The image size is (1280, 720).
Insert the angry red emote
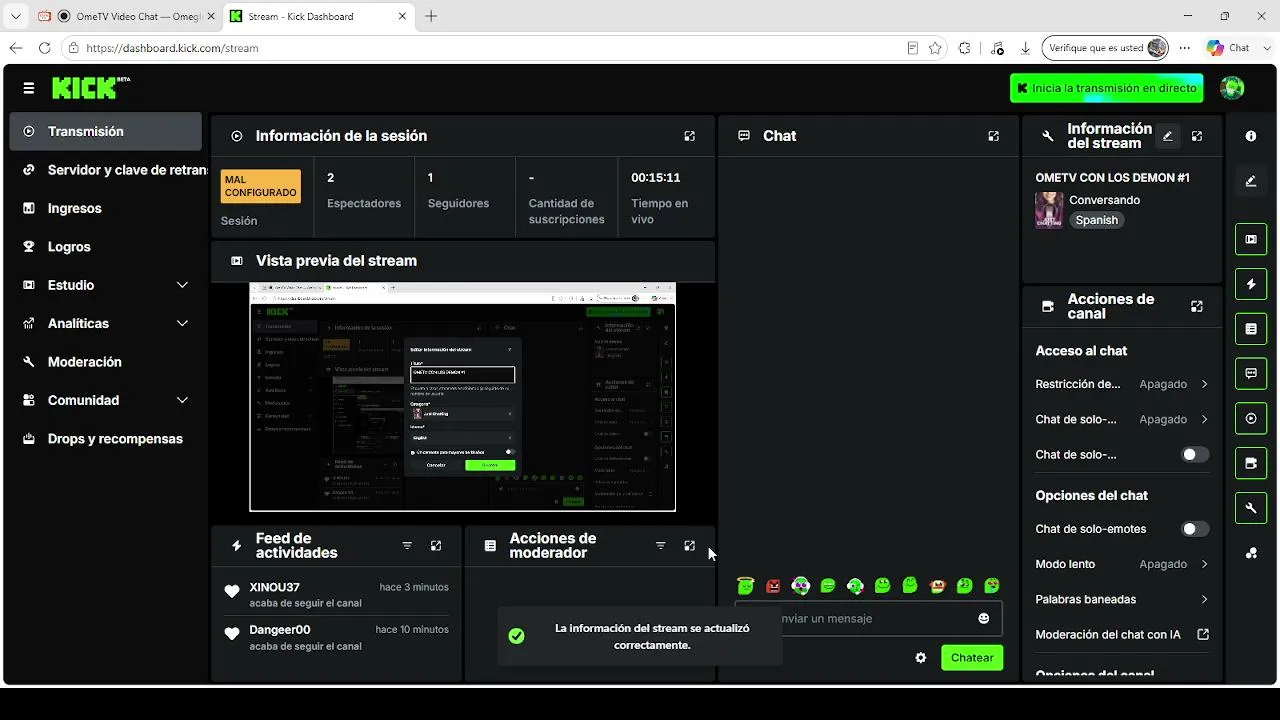pos(773,586)
